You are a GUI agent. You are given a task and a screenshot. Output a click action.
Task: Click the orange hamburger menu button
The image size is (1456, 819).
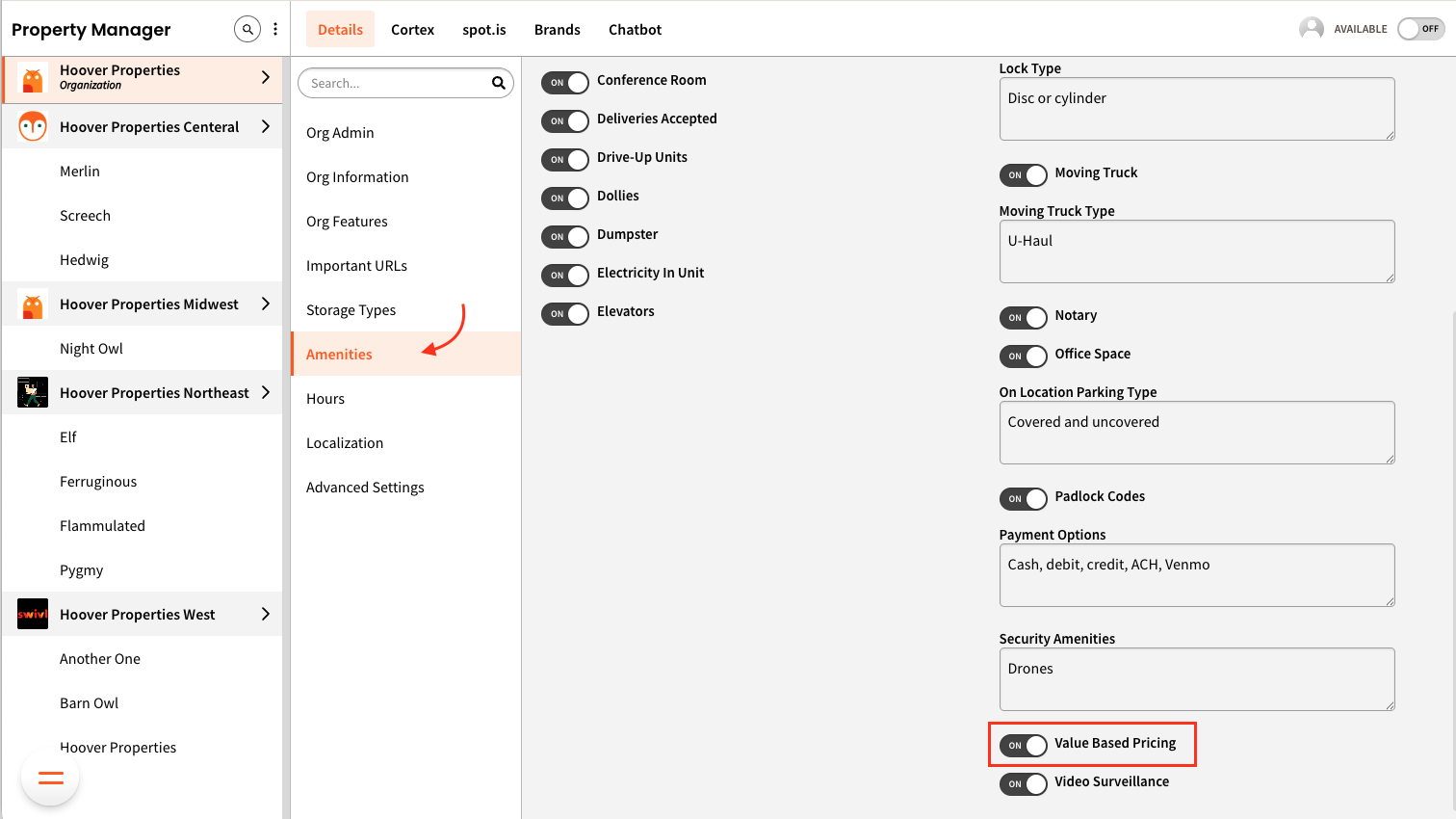pos(50,778)
